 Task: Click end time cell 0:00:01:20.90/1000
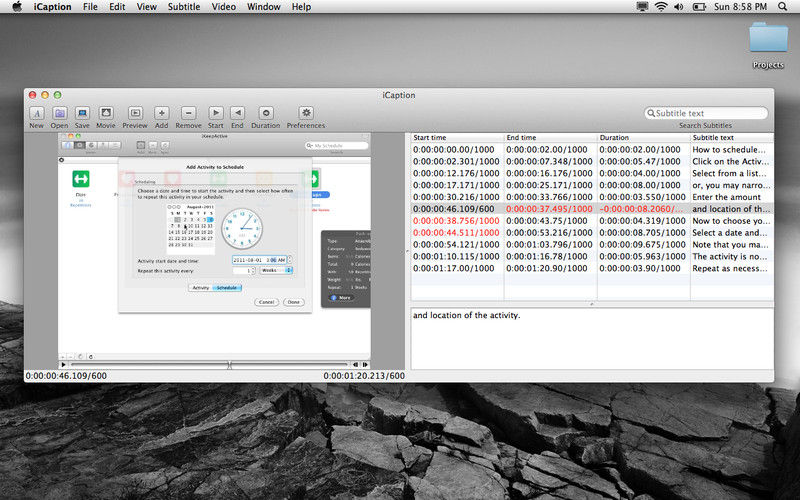point(546,268)
